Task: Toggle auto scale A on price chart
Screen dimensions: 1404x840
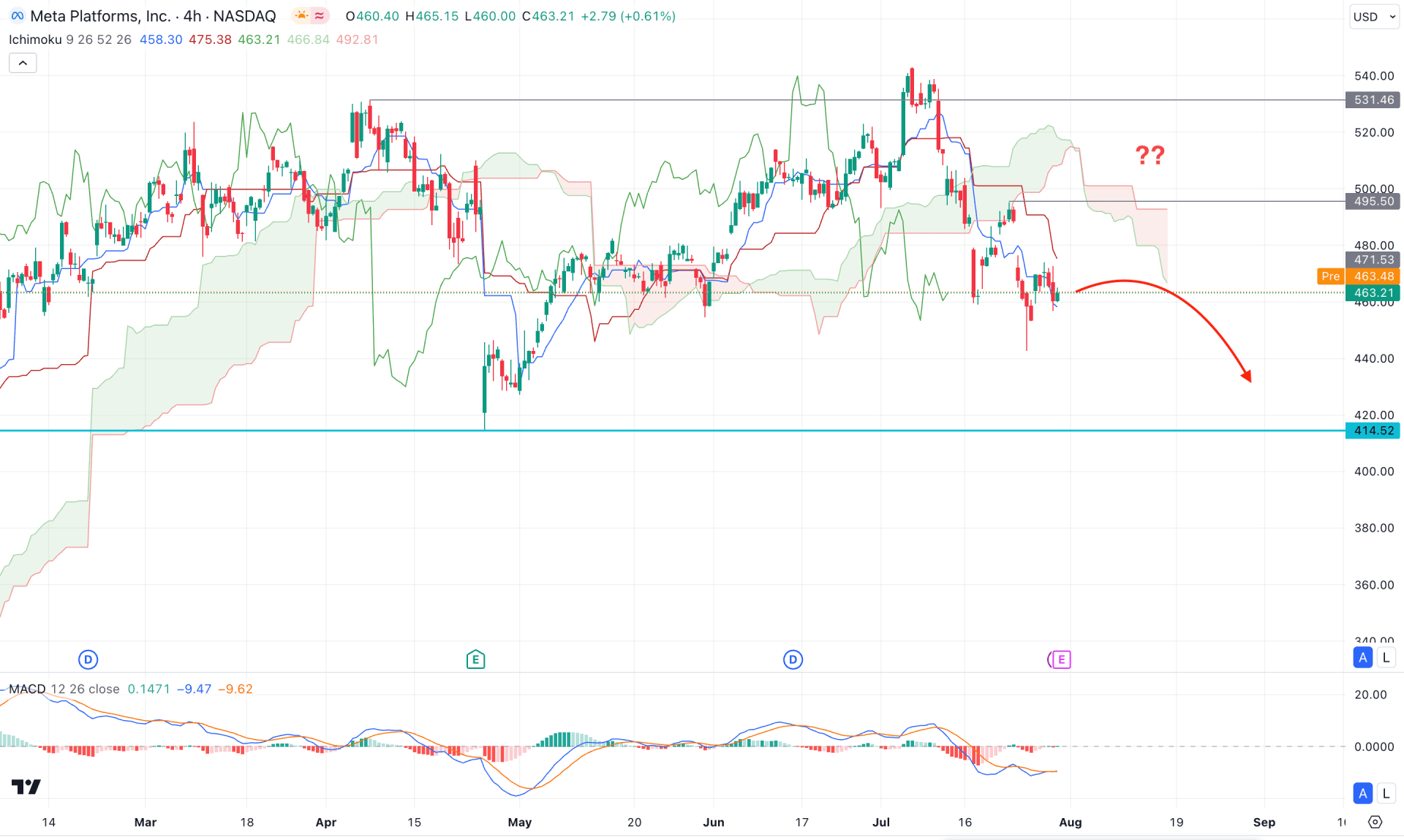Action: [1363, 657]
